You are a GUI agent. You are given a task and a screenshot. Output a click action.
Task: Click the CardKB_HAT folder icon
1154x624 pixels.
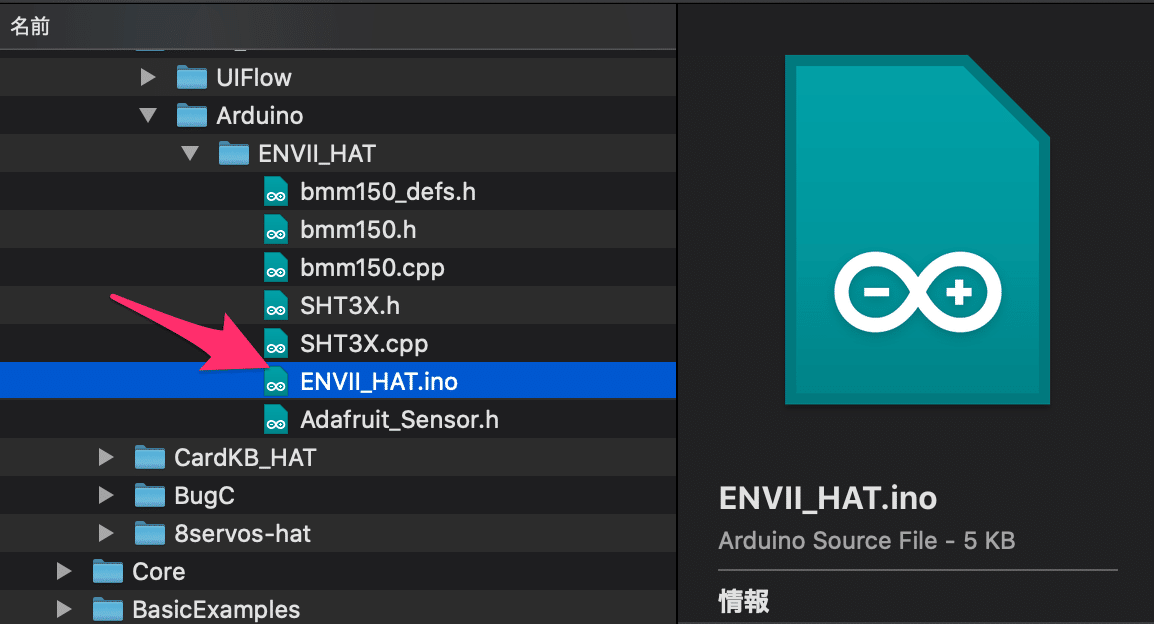pyautogui.click(x=149, y=458)
